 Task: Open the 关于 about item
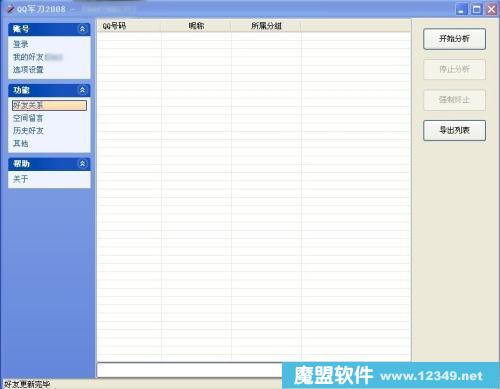pos(20,179)
